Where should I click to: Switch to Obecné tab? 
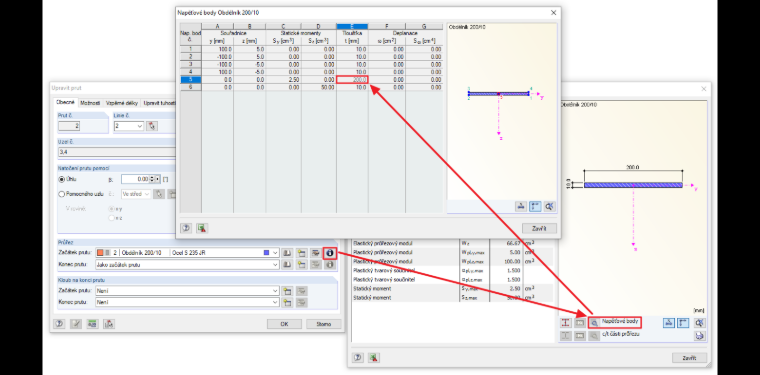point(64,103)
